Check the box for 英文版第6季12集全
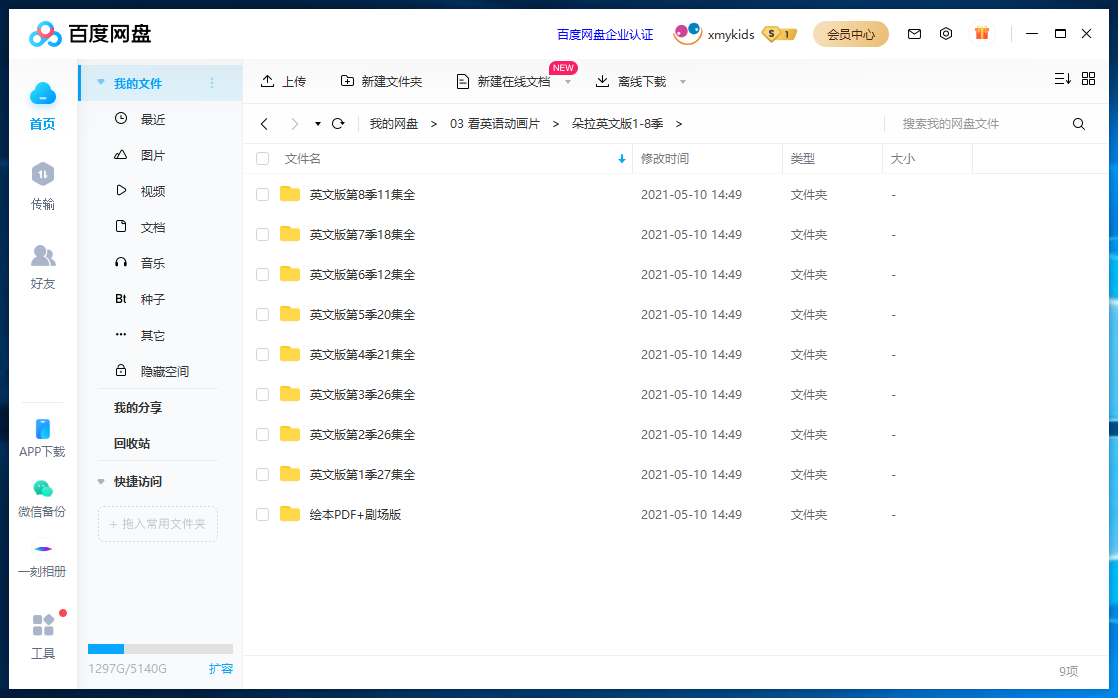The image size is (1118, 698). point(262,274)
